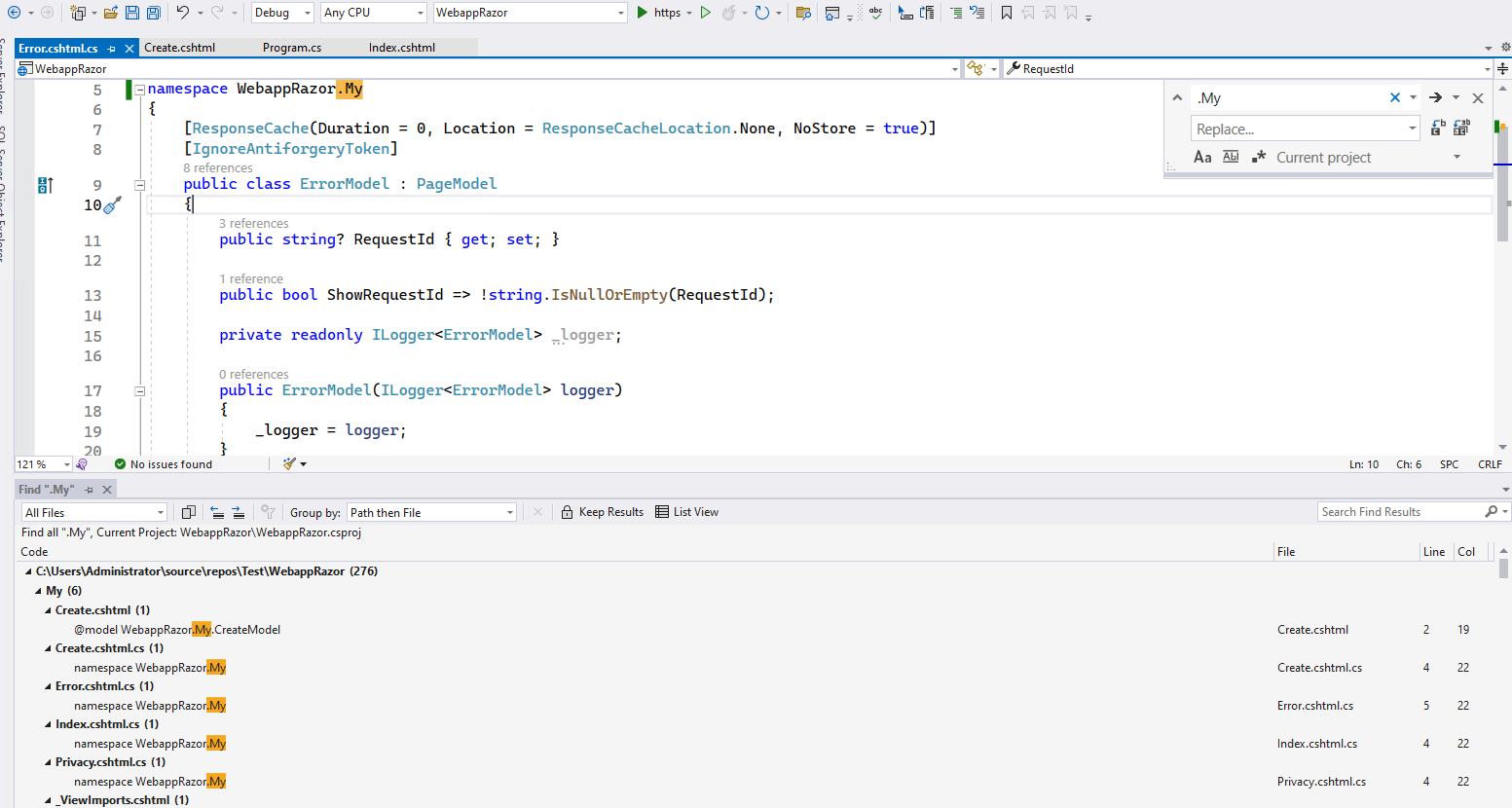Image resolution: width=1512 pixels, height=808 pixels.
Task: Click the Save All toolbar icon
Action: (x=153, y=13)
